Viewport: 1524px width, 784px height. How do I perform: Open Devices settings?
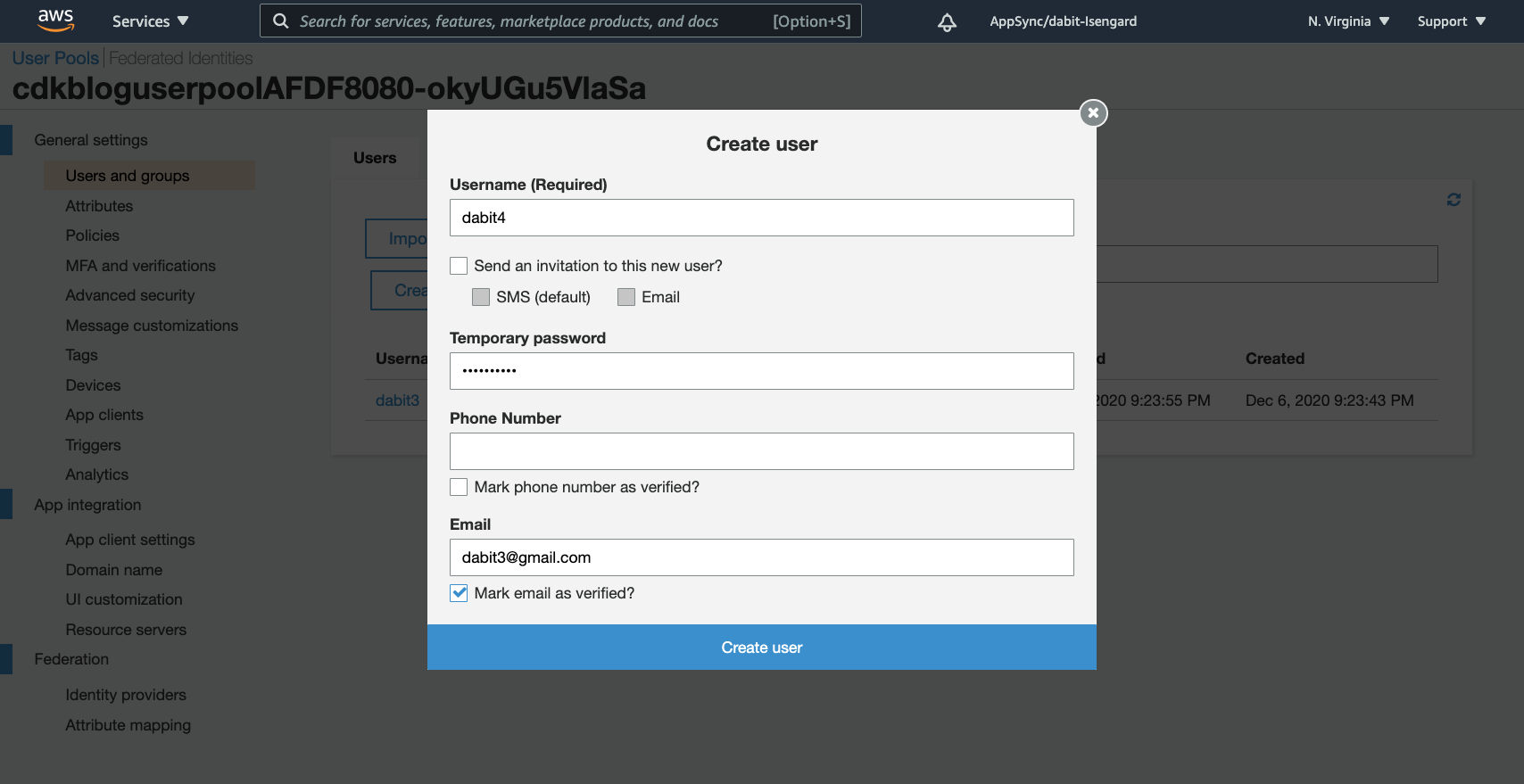pyautogui.click(x=93, y=385)
